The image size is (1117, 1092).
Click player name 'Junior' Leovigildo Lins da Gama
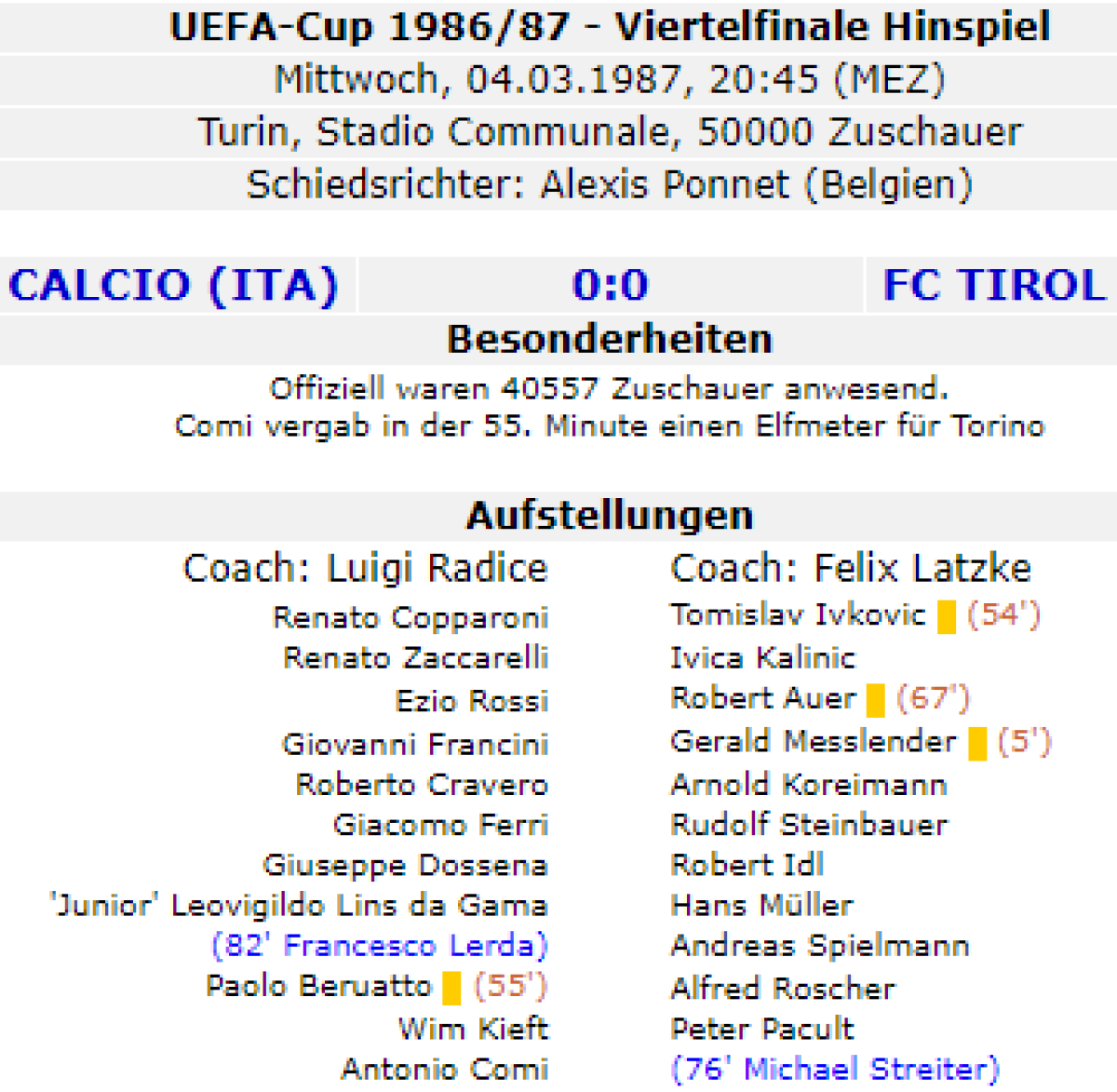click(298, 905)
